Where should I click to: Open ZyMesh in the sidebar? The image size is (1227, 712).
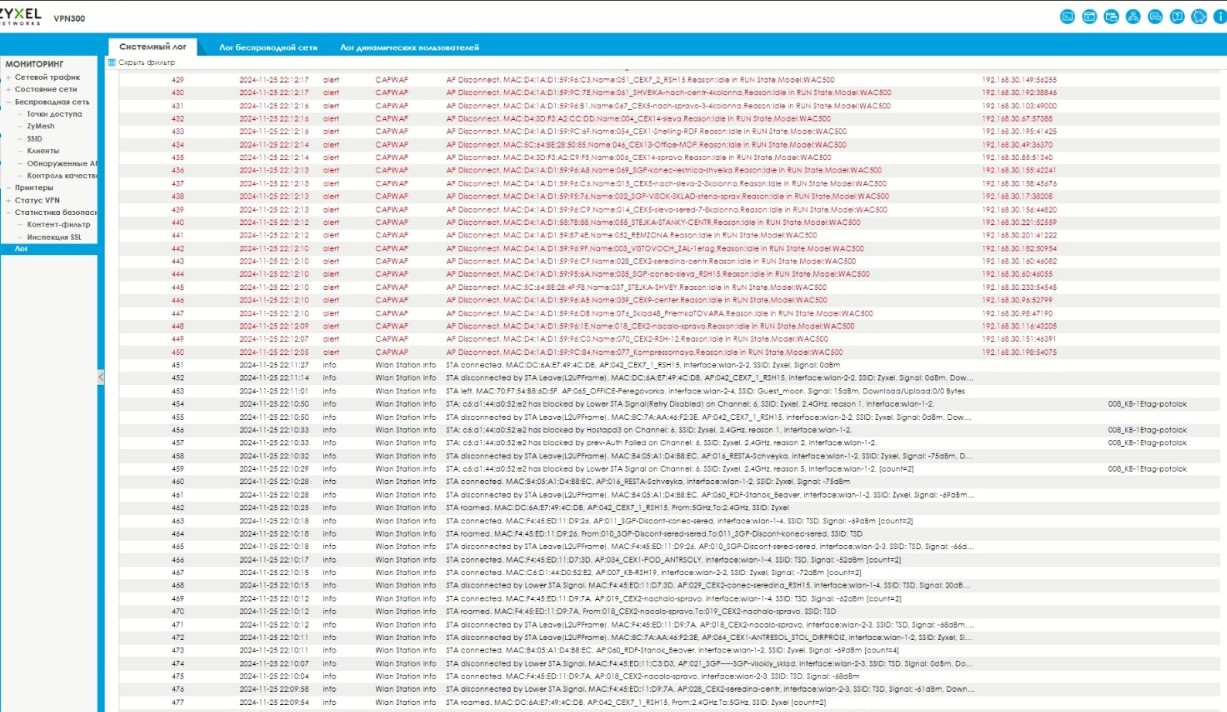[x=41, y=126]
